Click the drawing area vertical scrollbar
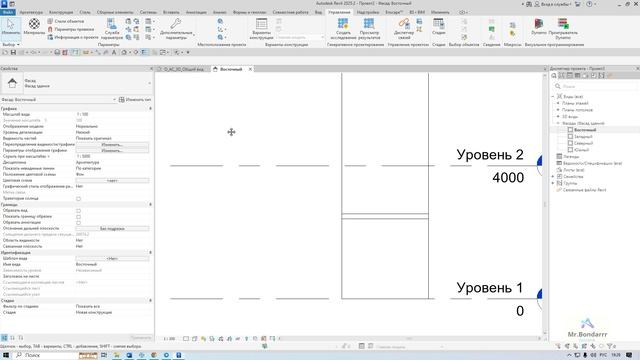 click(544, 204)
